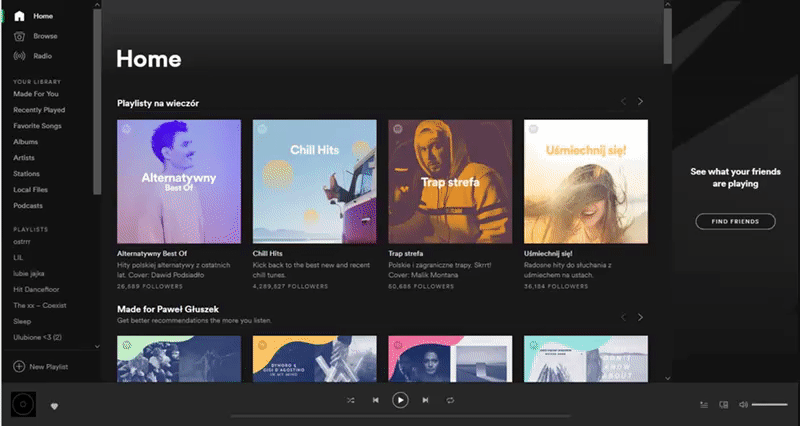The width and height of the screenshot is (800, 426).
Task: Open the Chill Hits playlist cover
Action: [315, 182]
